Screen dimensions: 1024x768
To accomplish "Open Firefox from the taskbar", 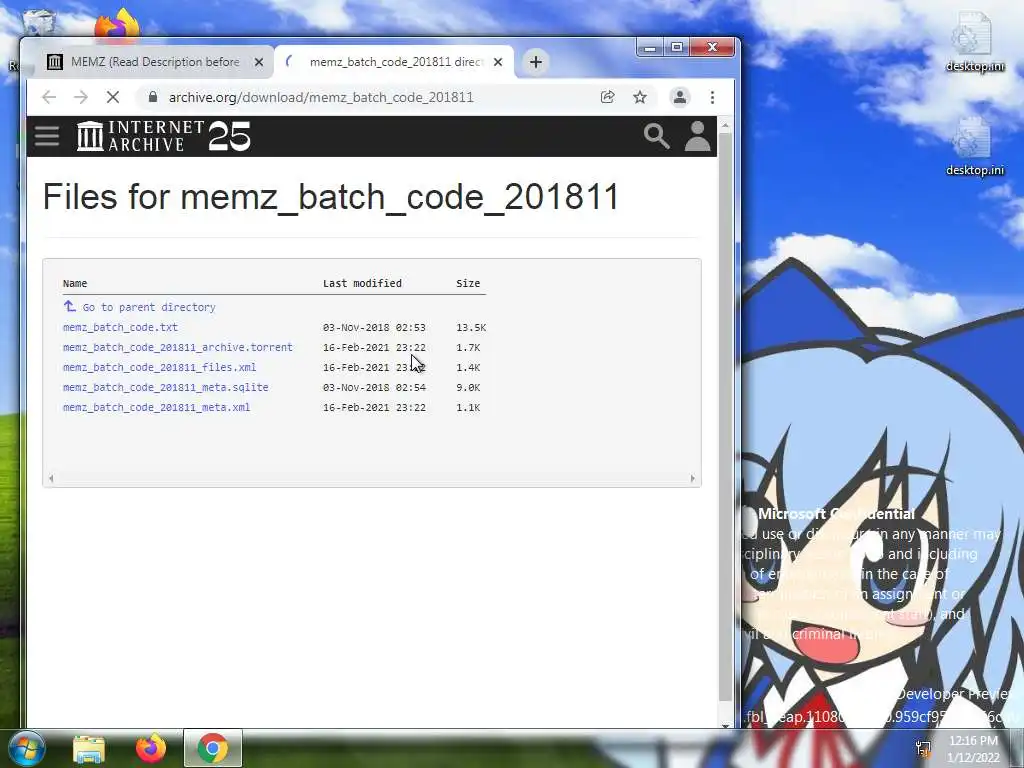I will 151,748.
